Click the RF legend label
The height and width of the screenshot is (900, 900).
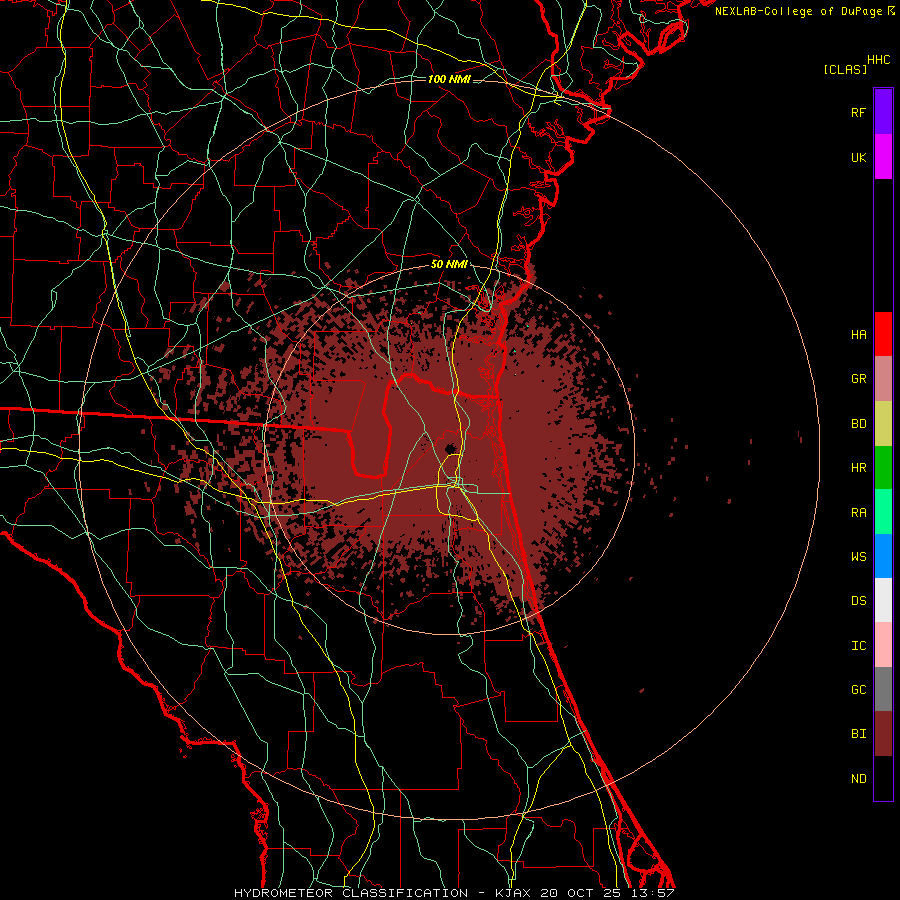coord(858,112)
